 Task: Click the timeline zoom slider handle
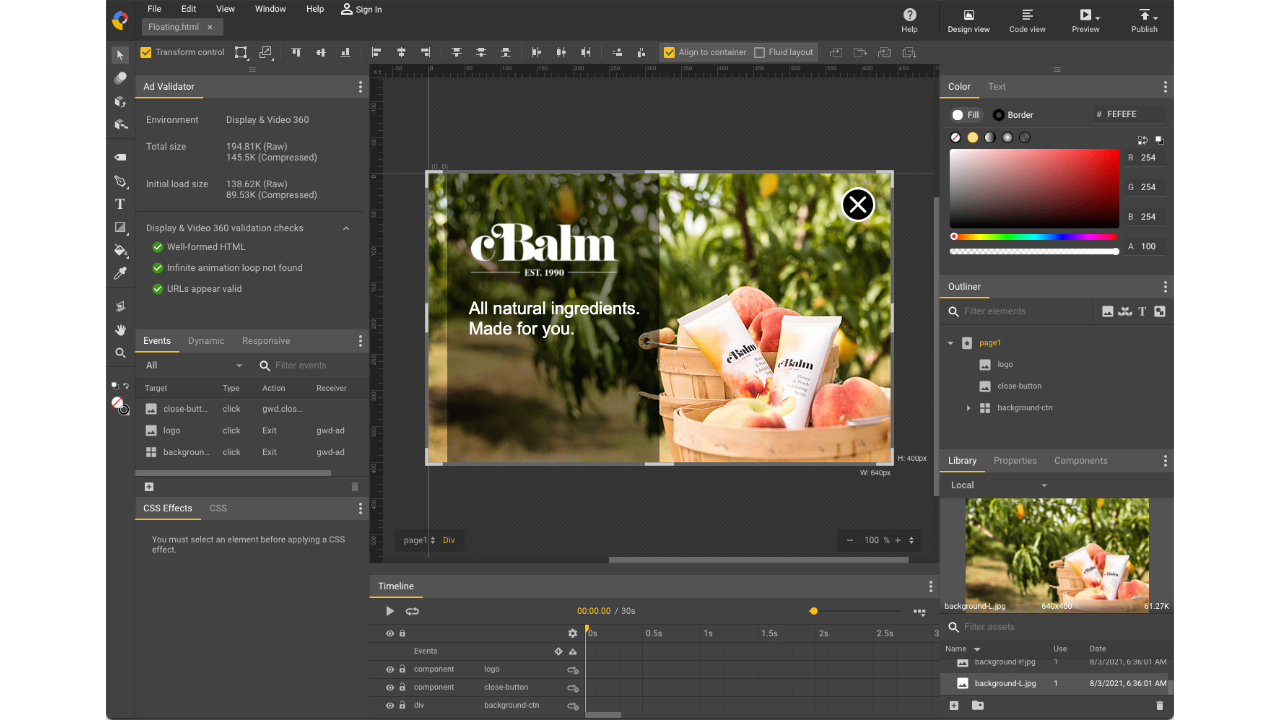(814, 611)
